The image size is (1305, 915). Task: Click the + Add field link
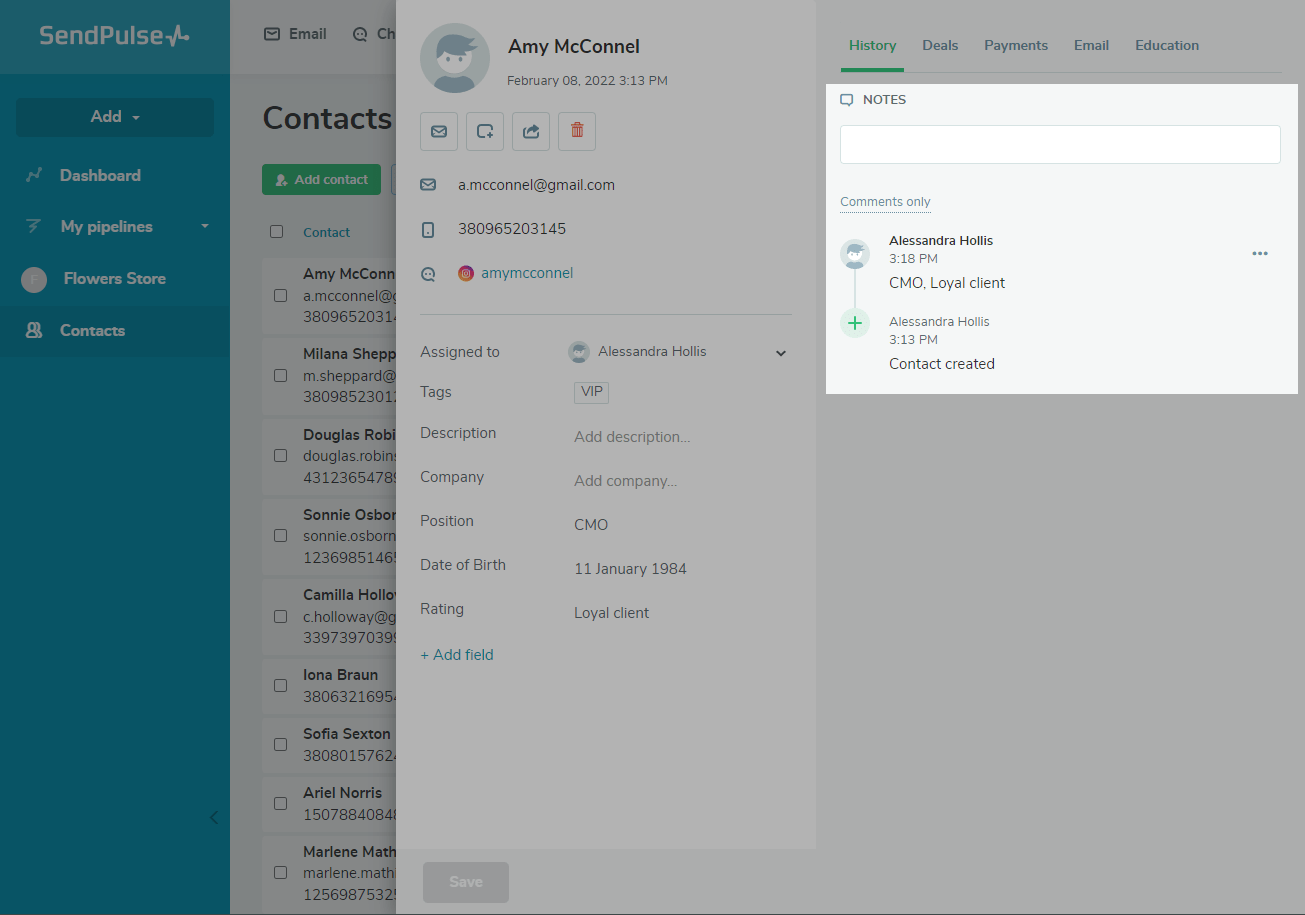pyautogui.click(x=457, y=655)
